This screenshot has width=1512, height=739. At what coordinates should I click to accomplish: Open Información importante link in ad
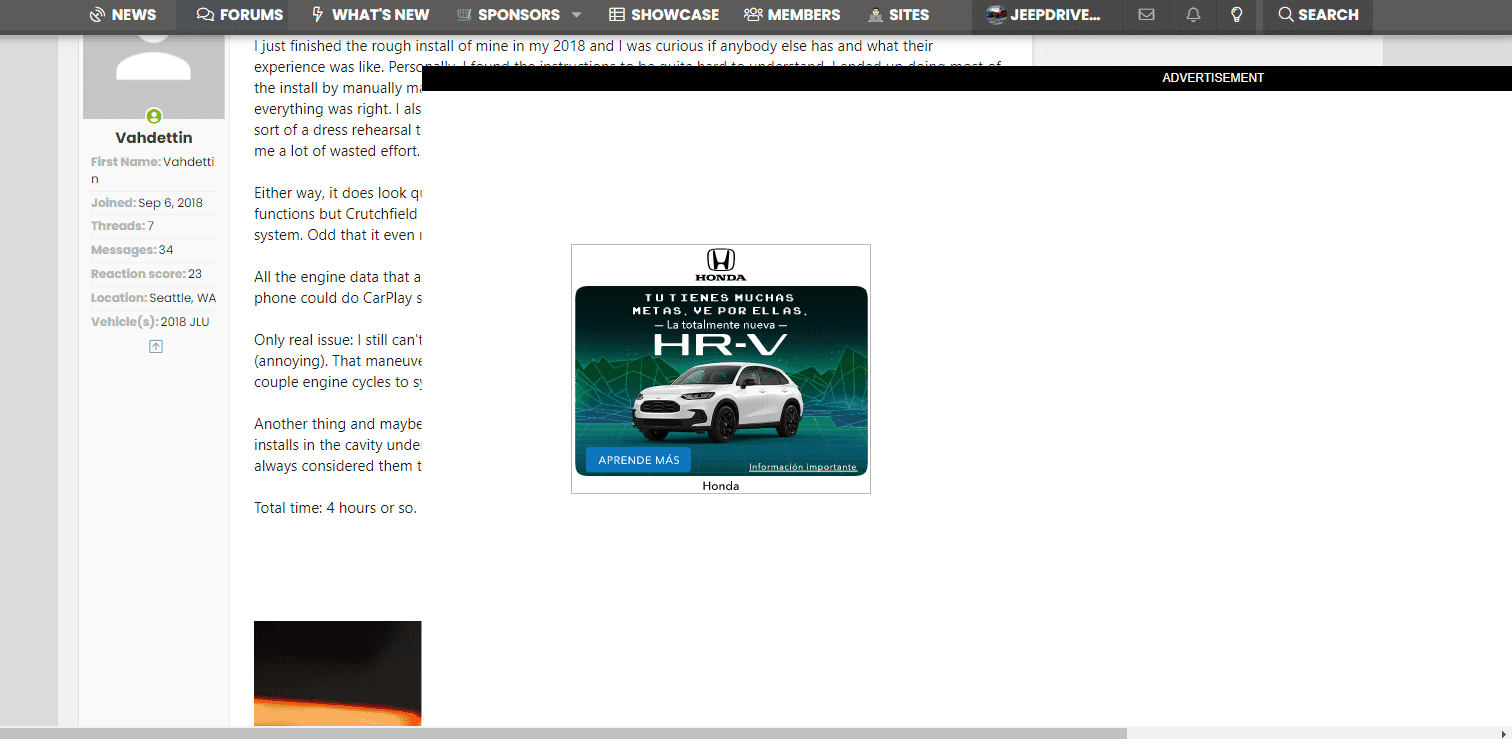tap(803, 467)
